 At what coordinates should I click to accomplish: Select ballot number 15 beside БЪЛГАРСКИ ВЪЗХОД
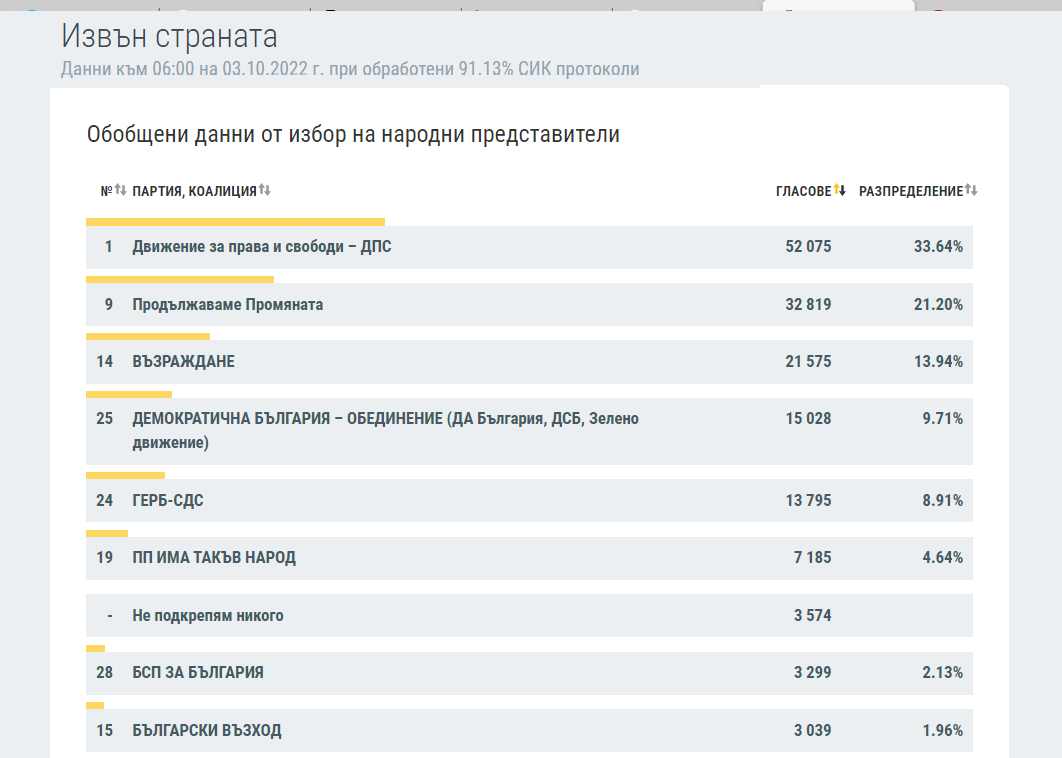[104, 730]
